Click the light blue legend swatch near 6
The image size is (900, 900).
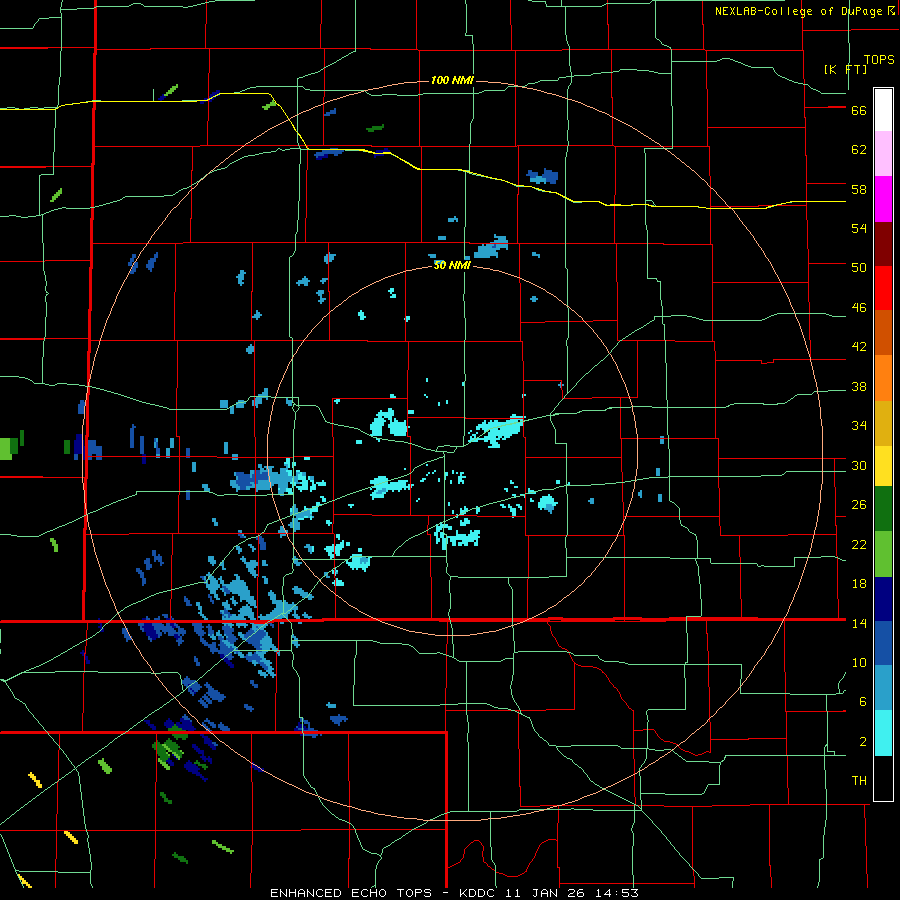tap(883, 688)
